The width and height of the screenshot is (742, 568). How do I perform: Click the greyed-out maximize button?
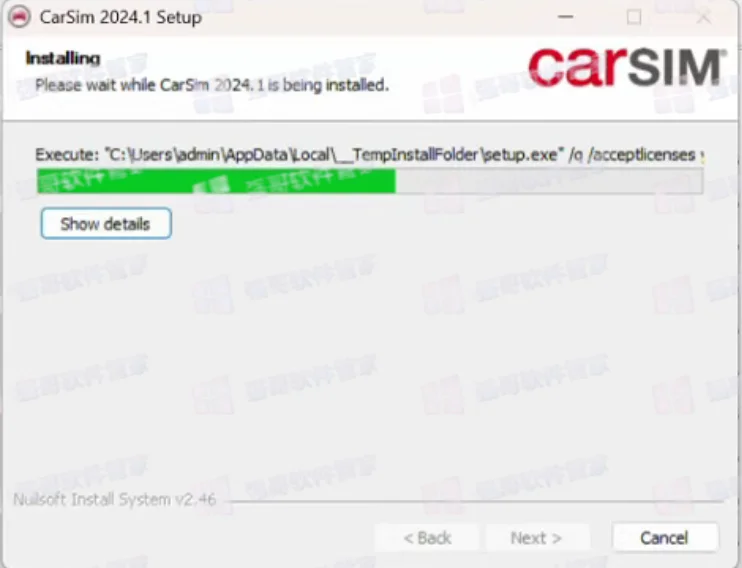tap(634, 18)
